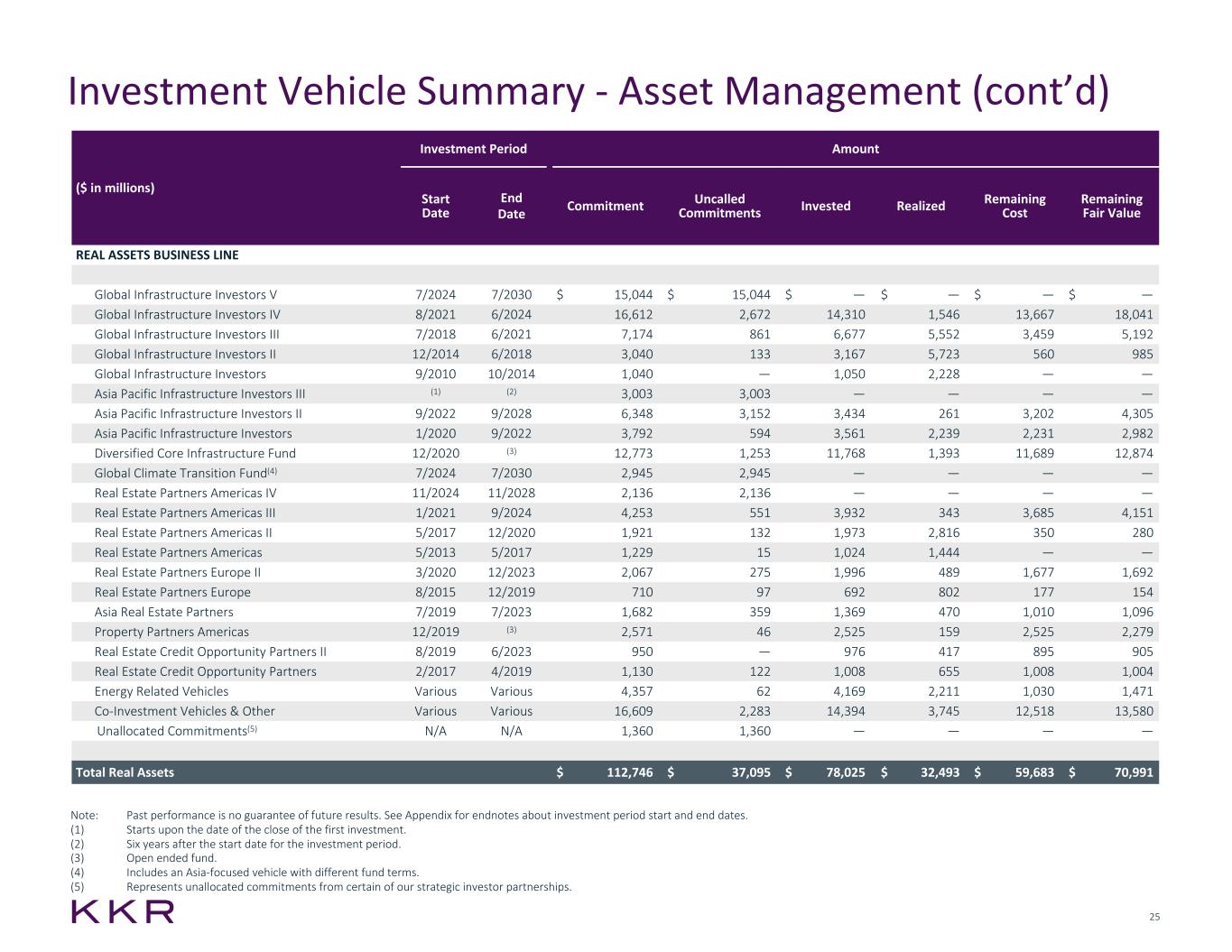Select start date 12/2014 for Infrastructure Investors II

click(435, 354)
